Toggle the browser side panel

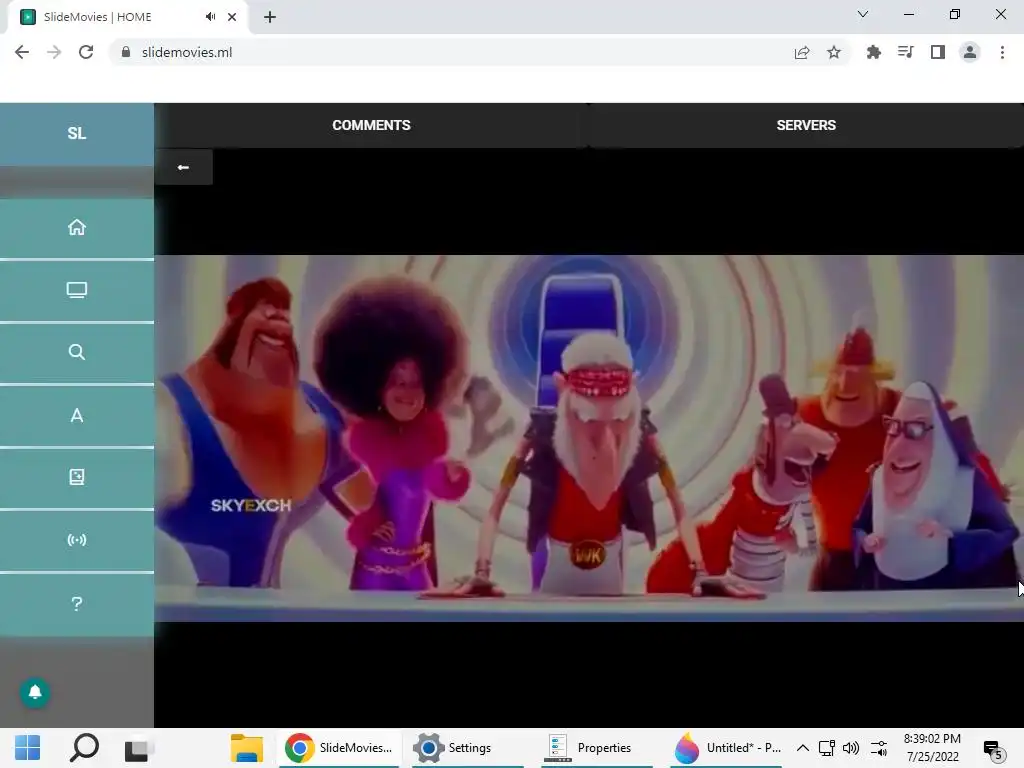[x=938, y=52]
